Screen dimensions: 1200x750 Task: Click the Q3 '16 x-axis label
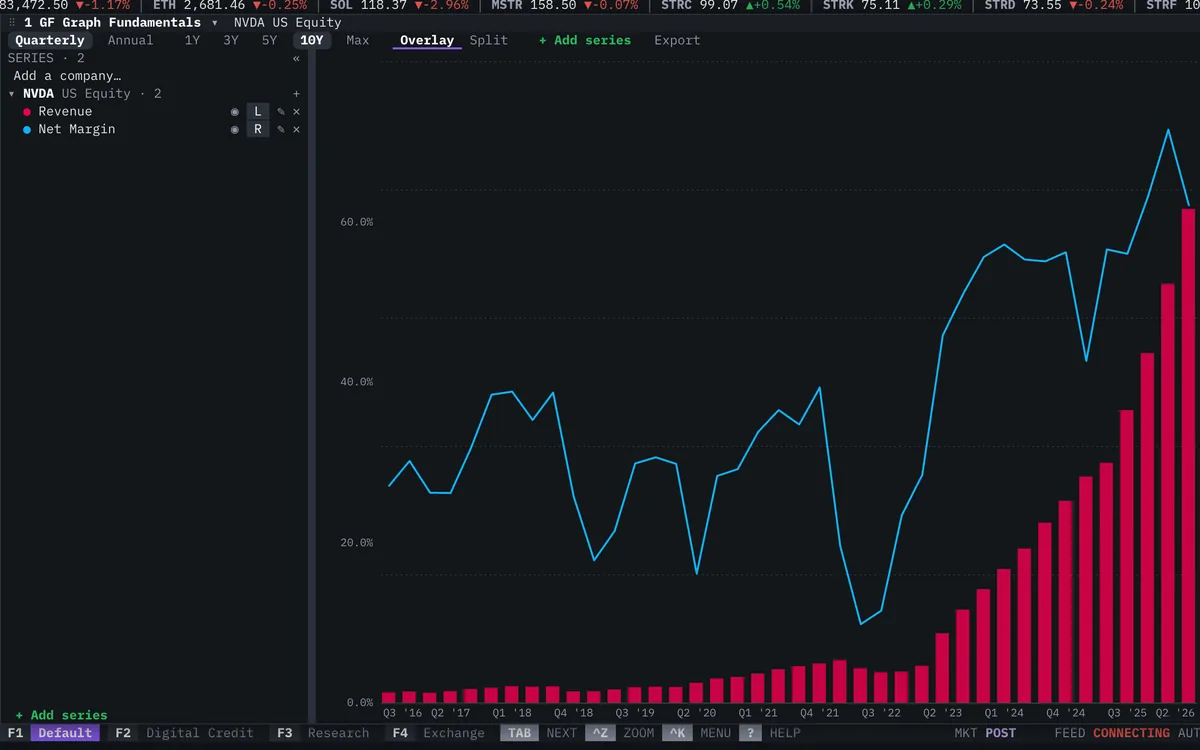tap(402, 714)
